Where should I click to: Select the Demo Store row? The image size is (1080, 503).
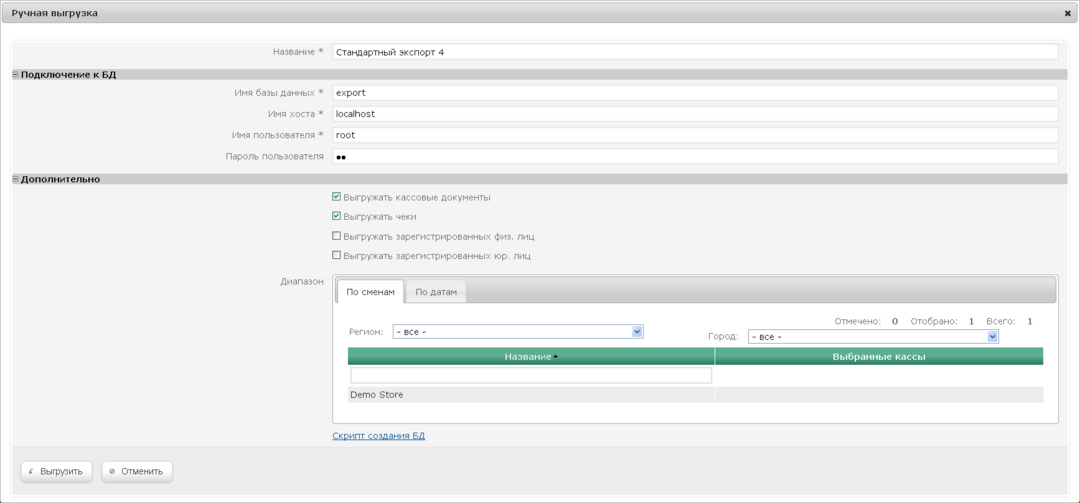pyautogui.click(x=531, y=395)
